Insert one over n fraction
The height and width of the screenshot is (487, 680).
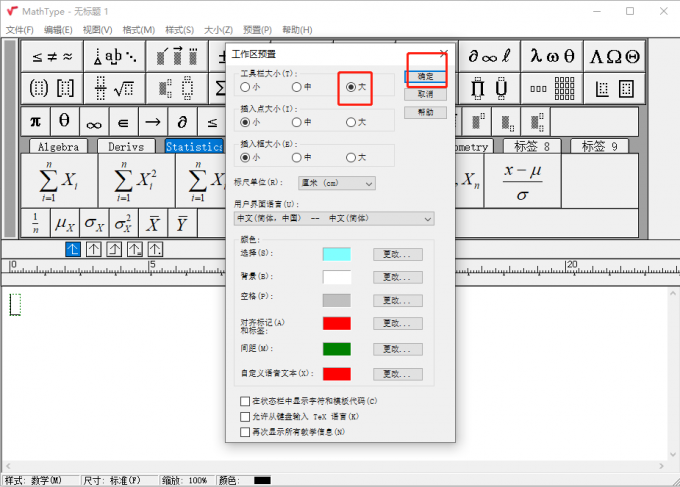36,223
